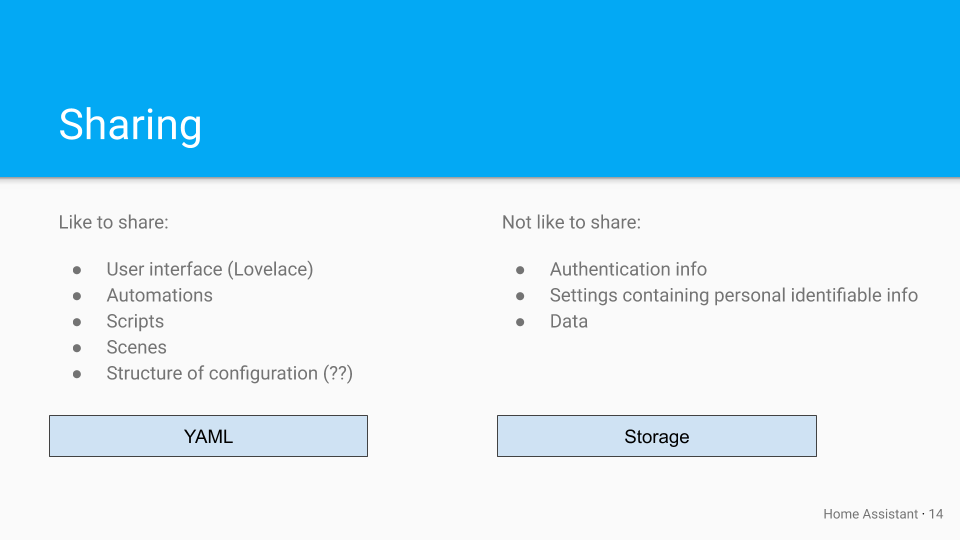Click the bullet dot before Automations
Viewport: 960px width, 540px height.
(x=77, y=296)
